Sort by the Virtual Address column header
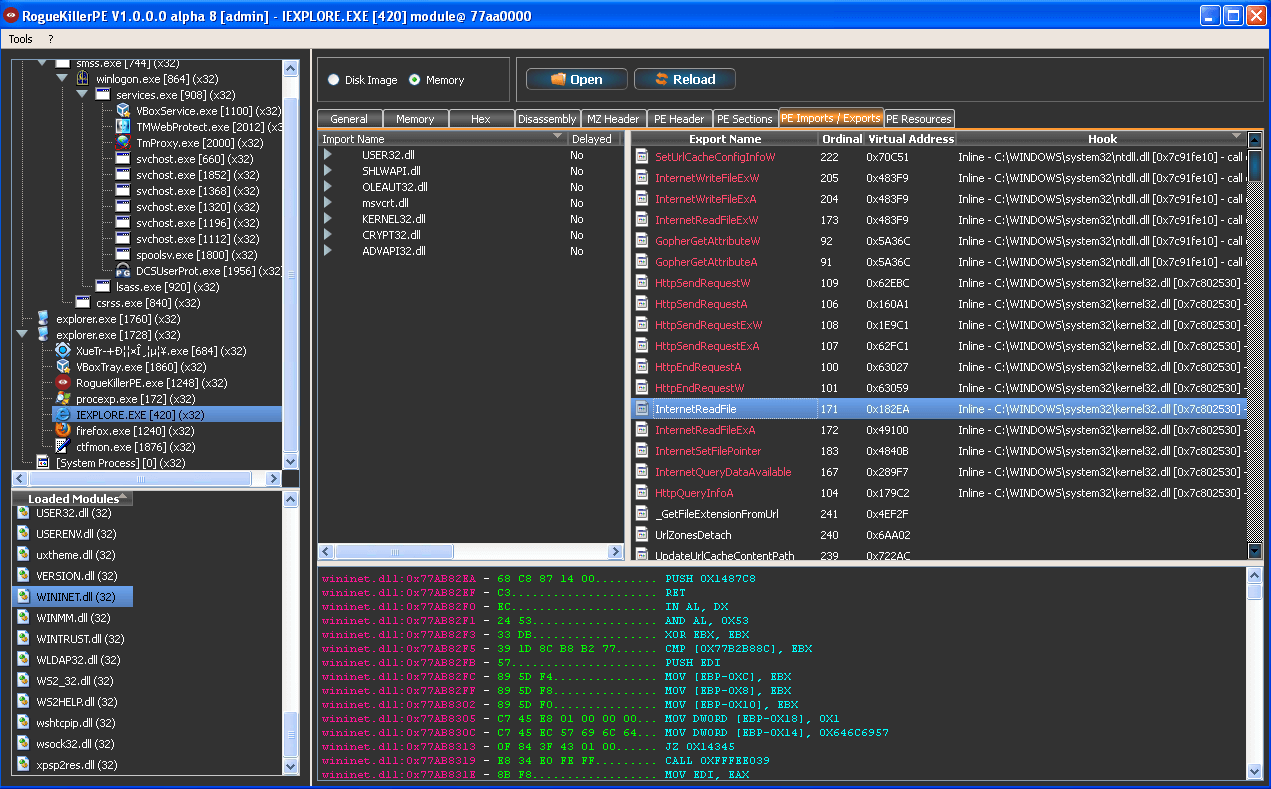Viewport: 1271px width, 789px height. (910, 139)
